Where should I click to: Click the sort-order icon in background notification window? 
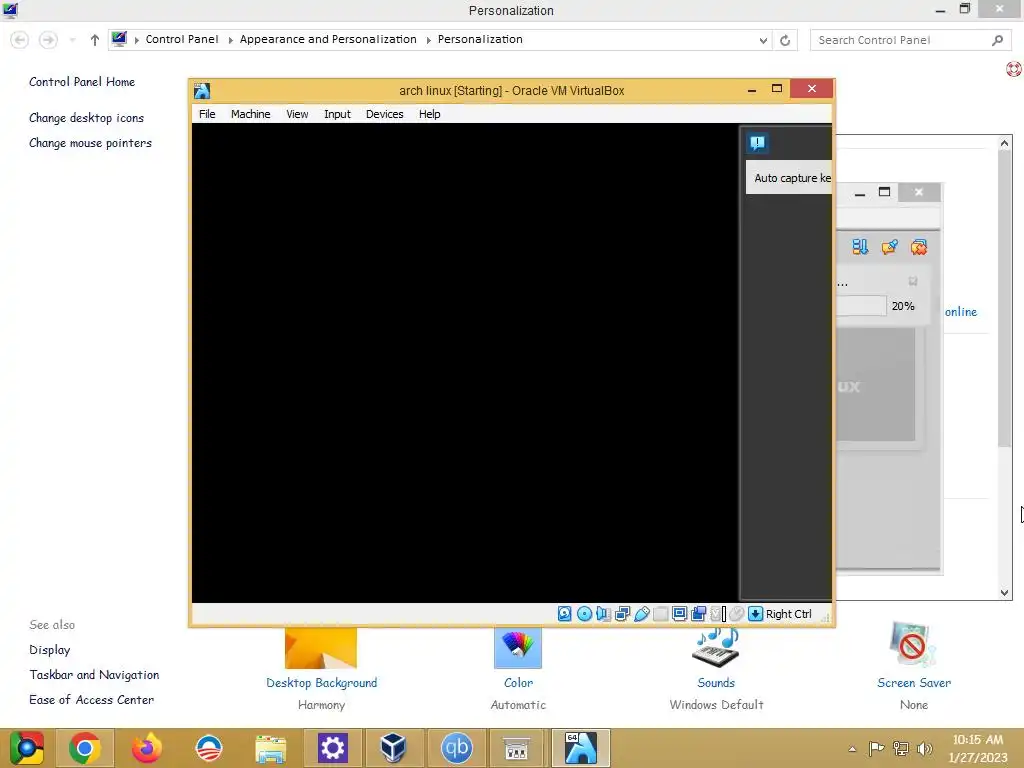tap(860, 247)
